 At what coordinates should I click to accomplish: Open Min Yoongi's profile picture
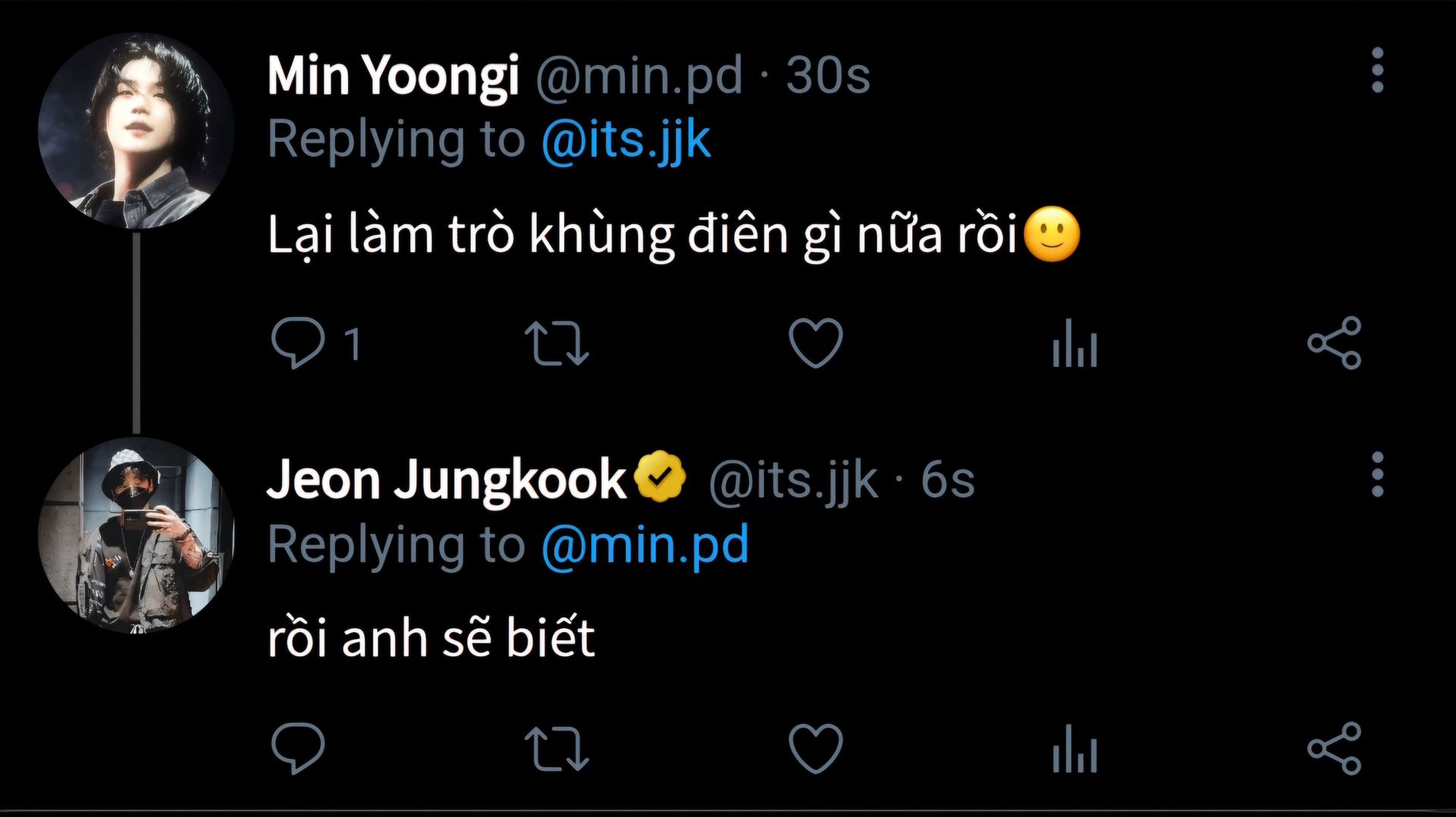pyautogui.click(x=136, y=130)
